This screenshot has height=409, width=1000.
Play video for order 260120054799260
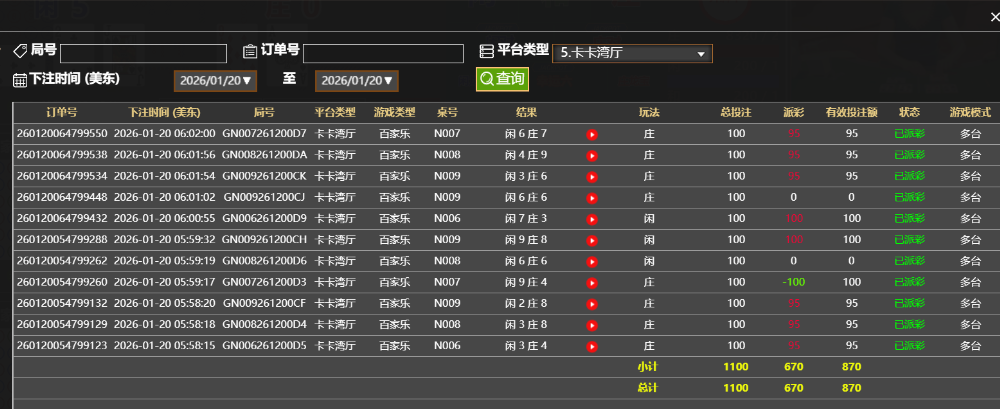pos(592,283)
